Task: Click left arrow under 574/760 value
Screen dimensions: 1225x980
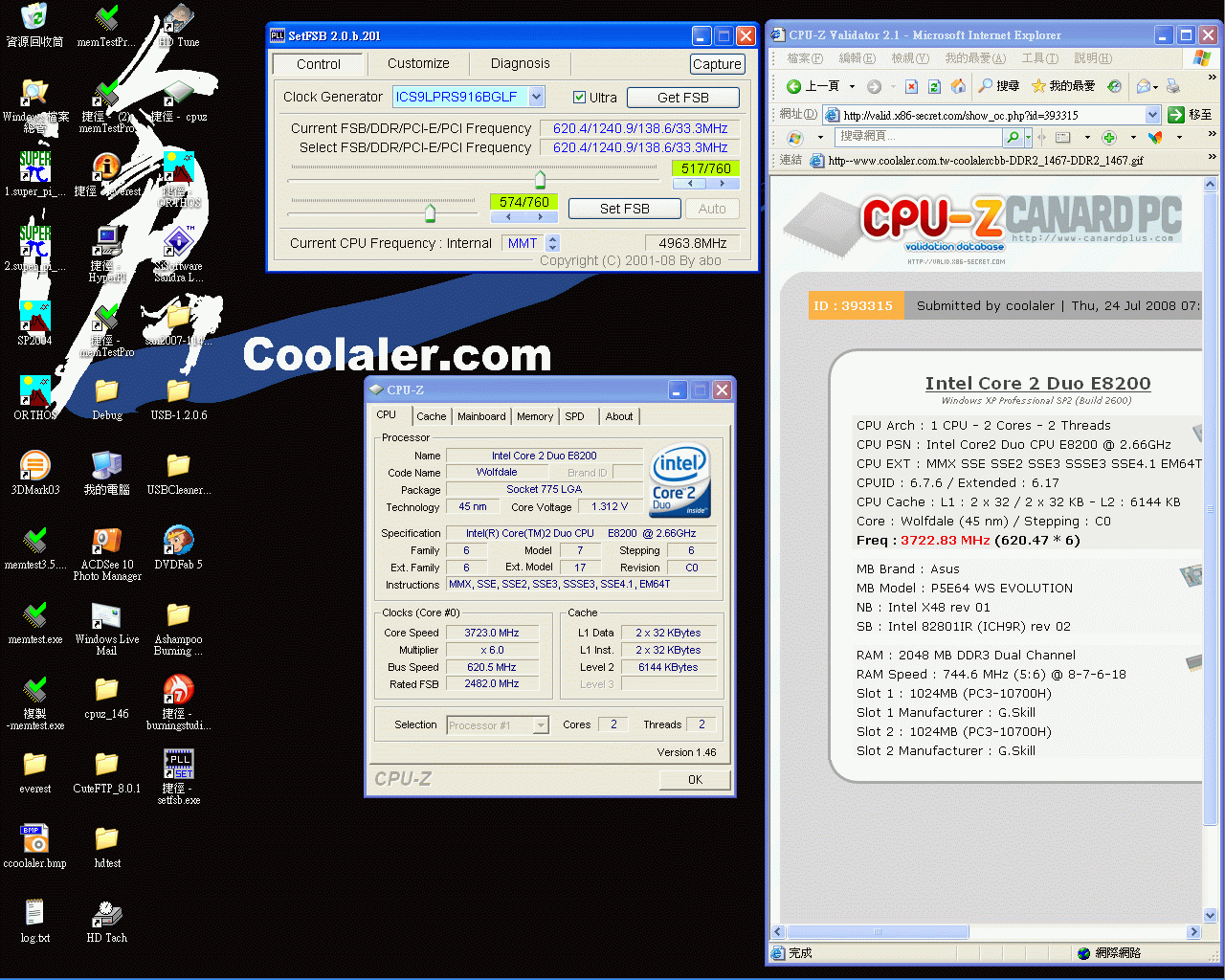Action: coord(508,217)
